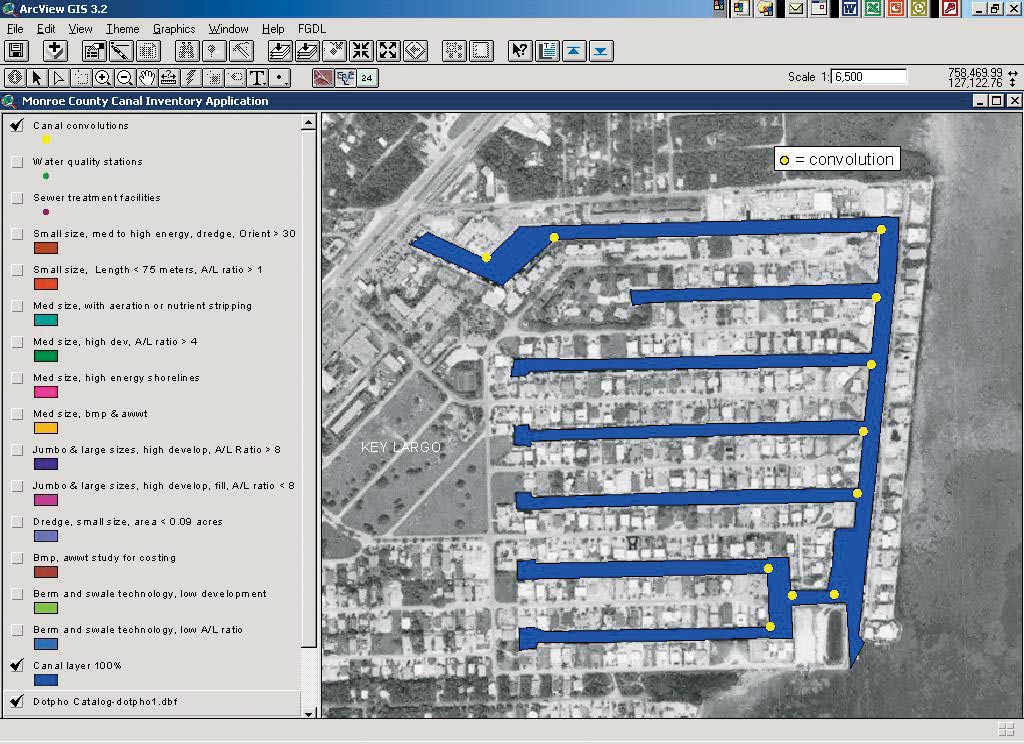Select the Identify tool
The width and height of the screenshot is (1024, 744).
[15, 78]
